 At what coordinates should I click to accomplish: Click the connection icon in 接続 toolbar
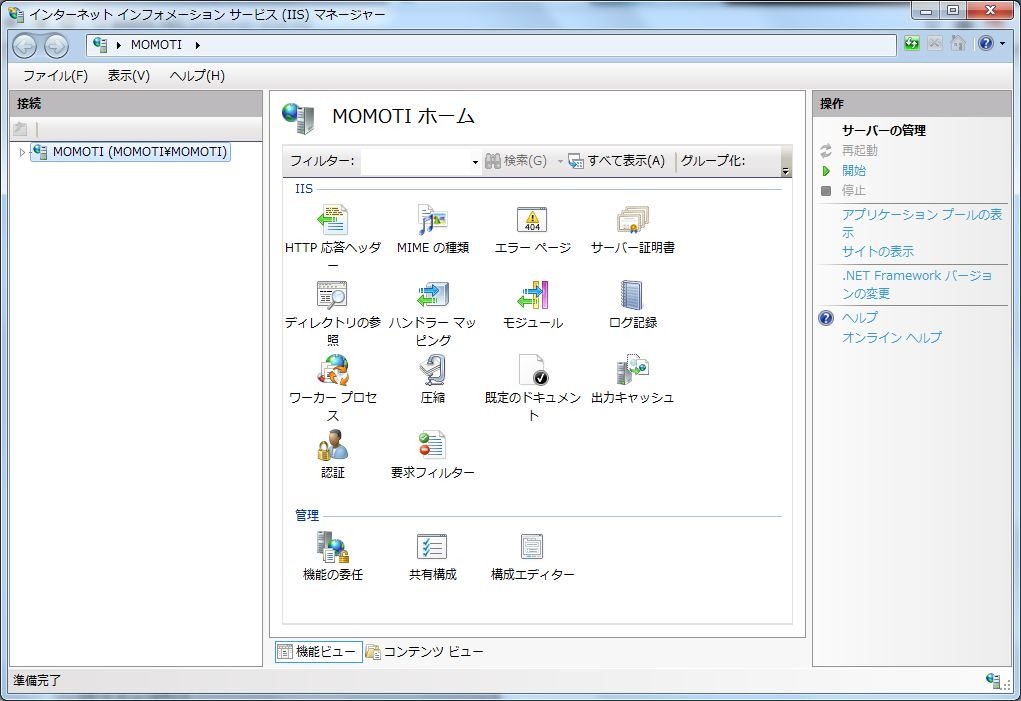20,129
